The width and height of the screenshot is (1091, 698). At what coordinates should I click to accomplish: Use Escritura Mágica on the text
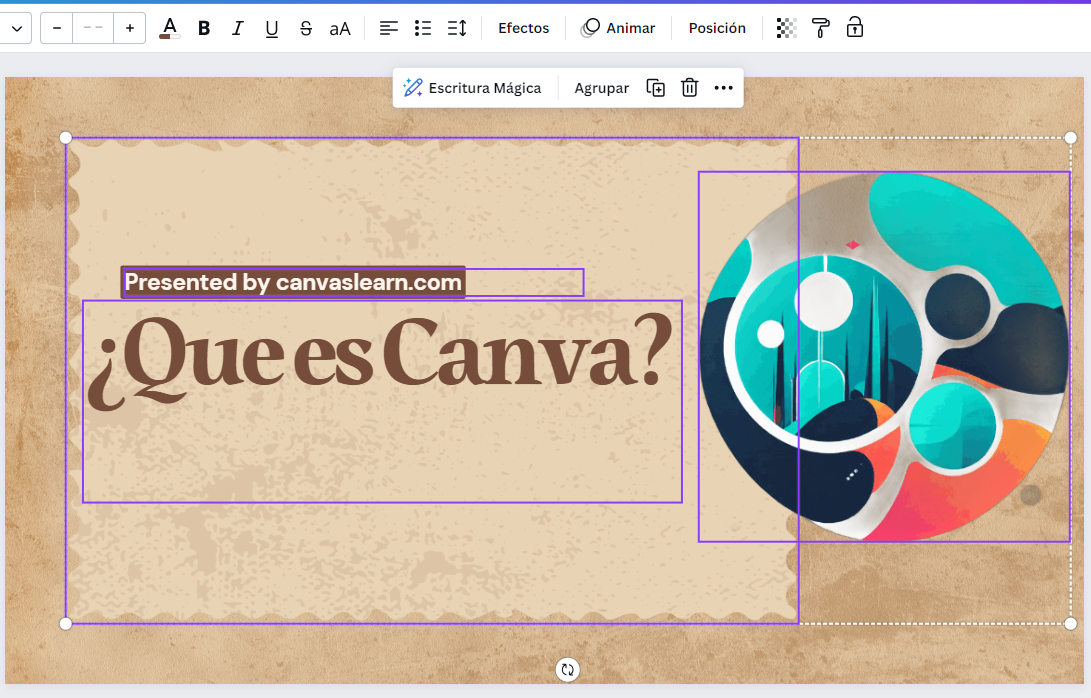(x=473, y=88)
